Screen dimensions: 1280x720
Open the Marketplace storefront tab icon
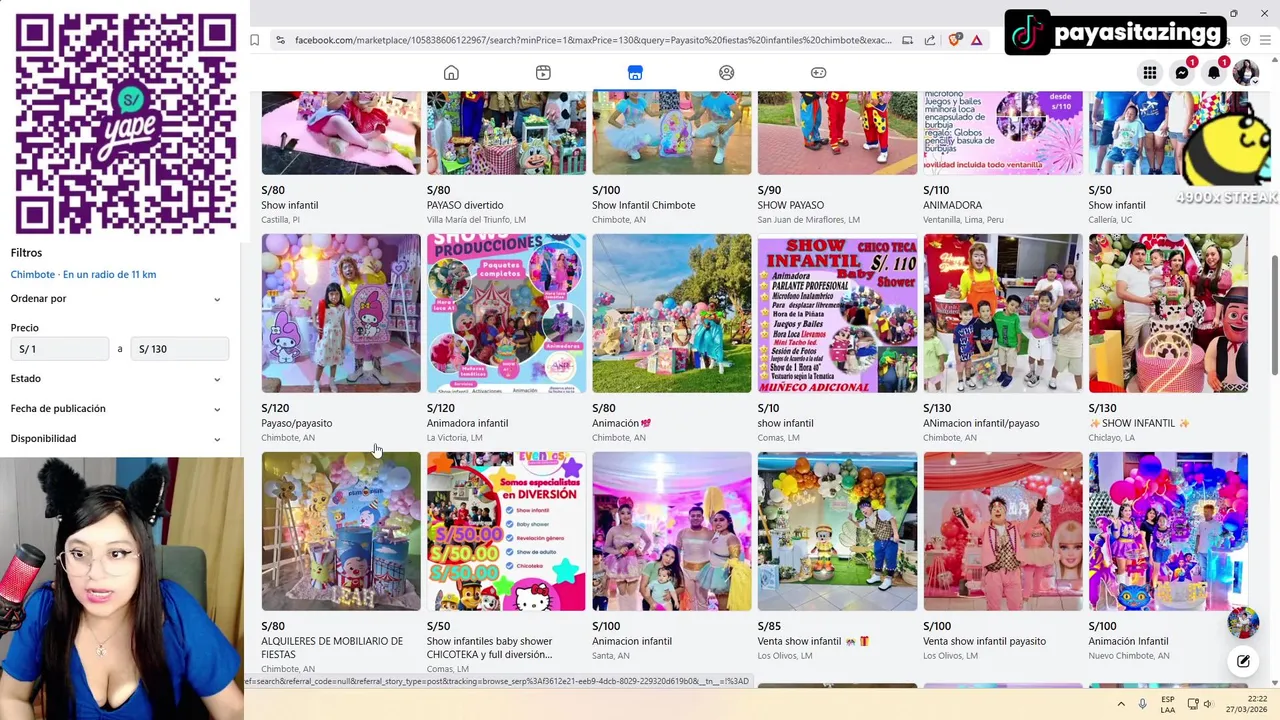635,73
